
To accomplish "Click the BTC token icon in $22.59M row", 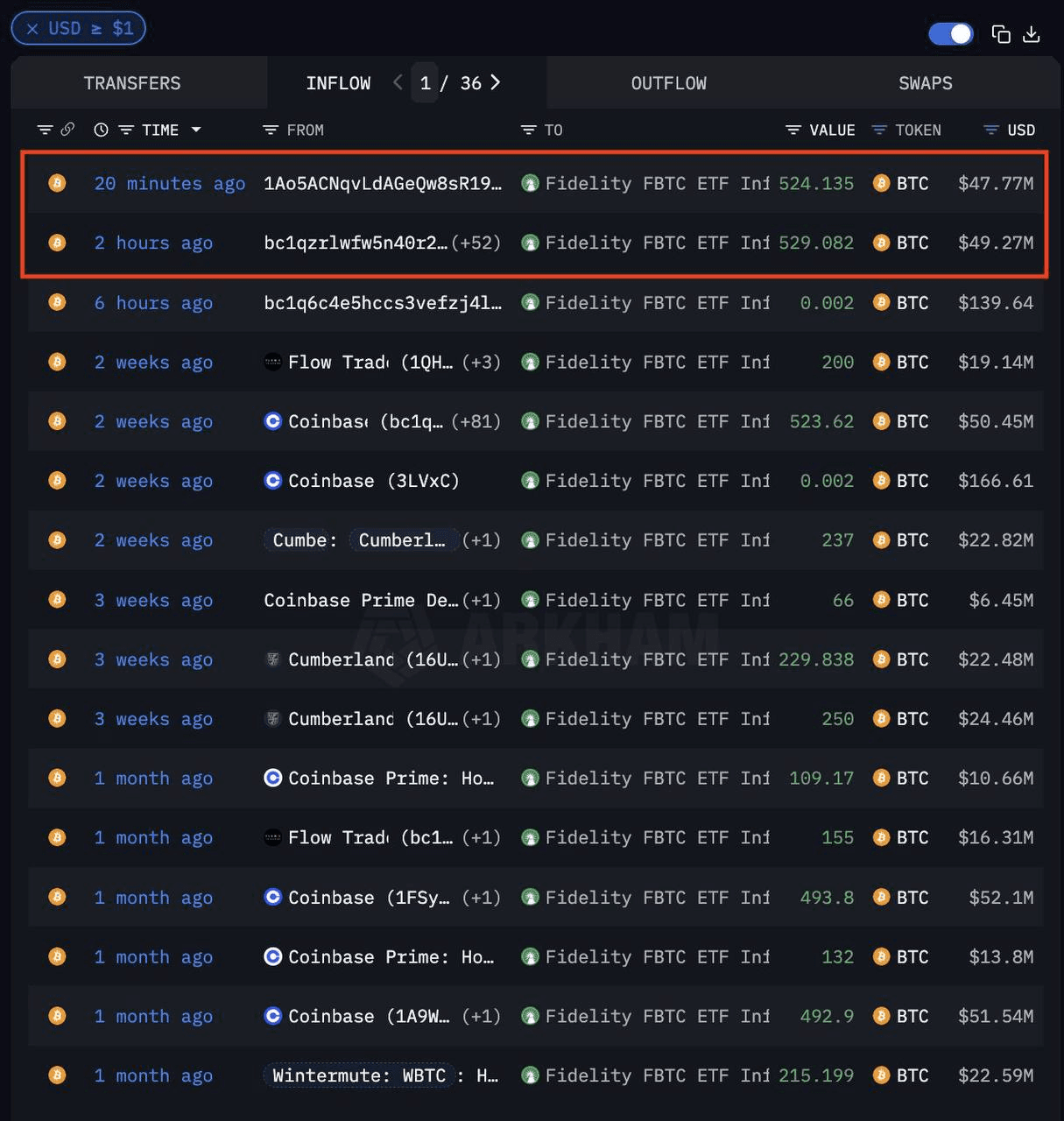I will [882, 1075].
